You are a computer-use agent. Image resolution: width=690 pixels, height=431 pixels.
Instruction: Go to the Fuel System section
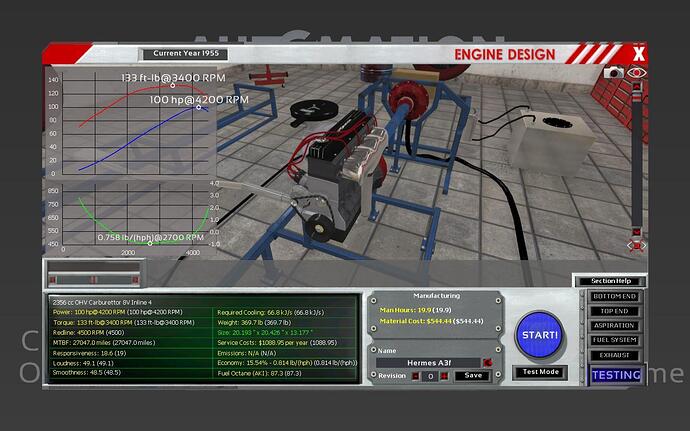coord(615,340)
